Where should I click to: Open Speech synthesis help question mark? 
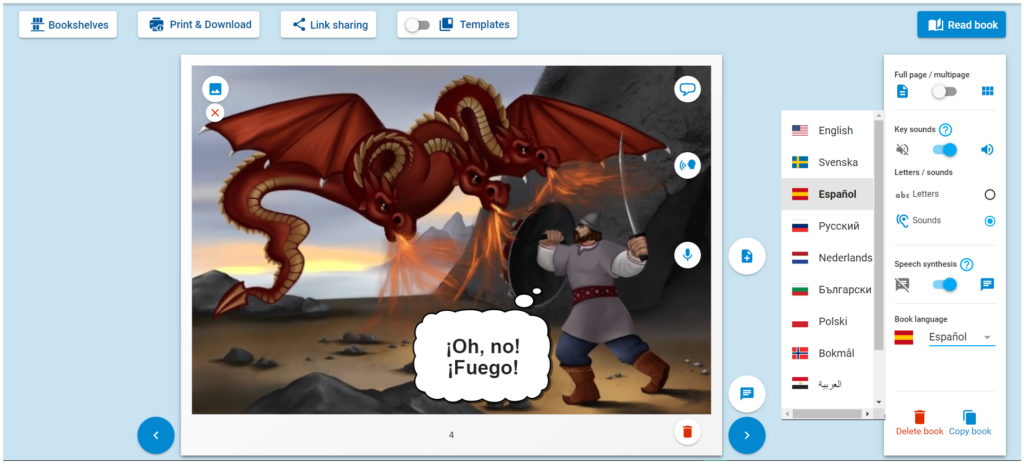967,265
